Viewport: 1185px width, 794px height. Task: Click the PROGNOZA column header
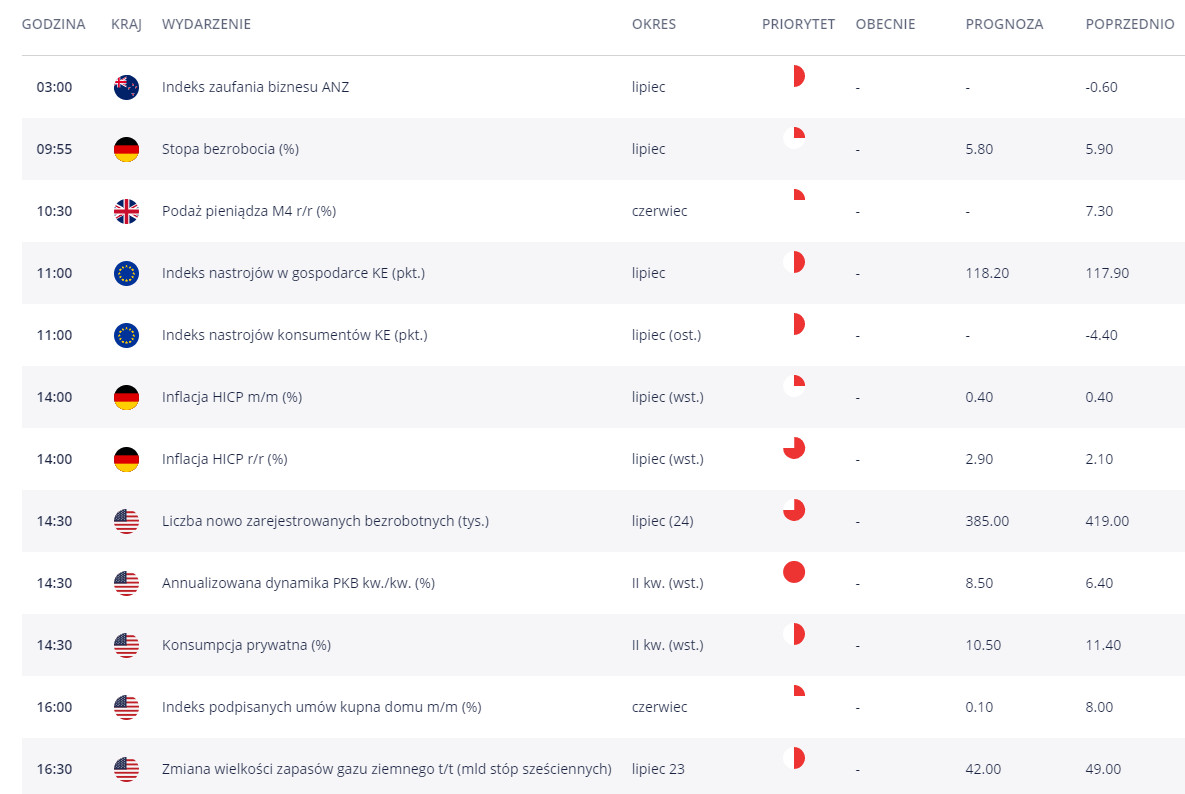1004,24
